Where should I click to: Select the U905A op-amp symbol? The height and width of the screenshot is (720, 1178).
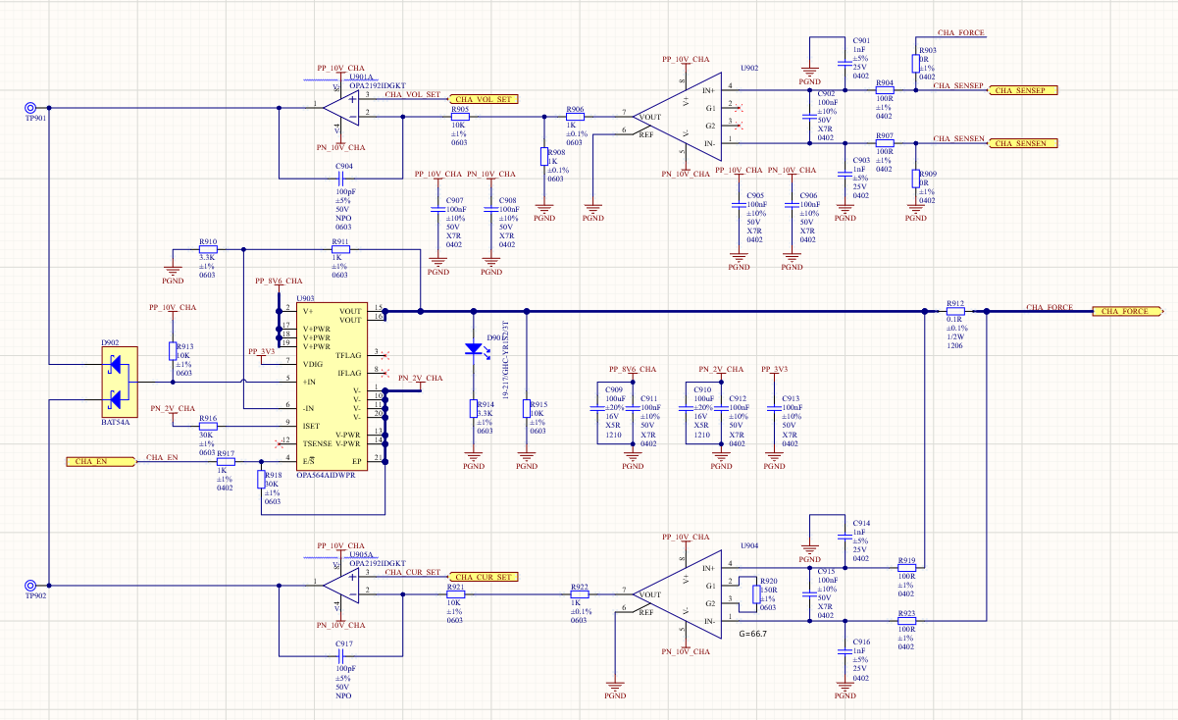343,587
